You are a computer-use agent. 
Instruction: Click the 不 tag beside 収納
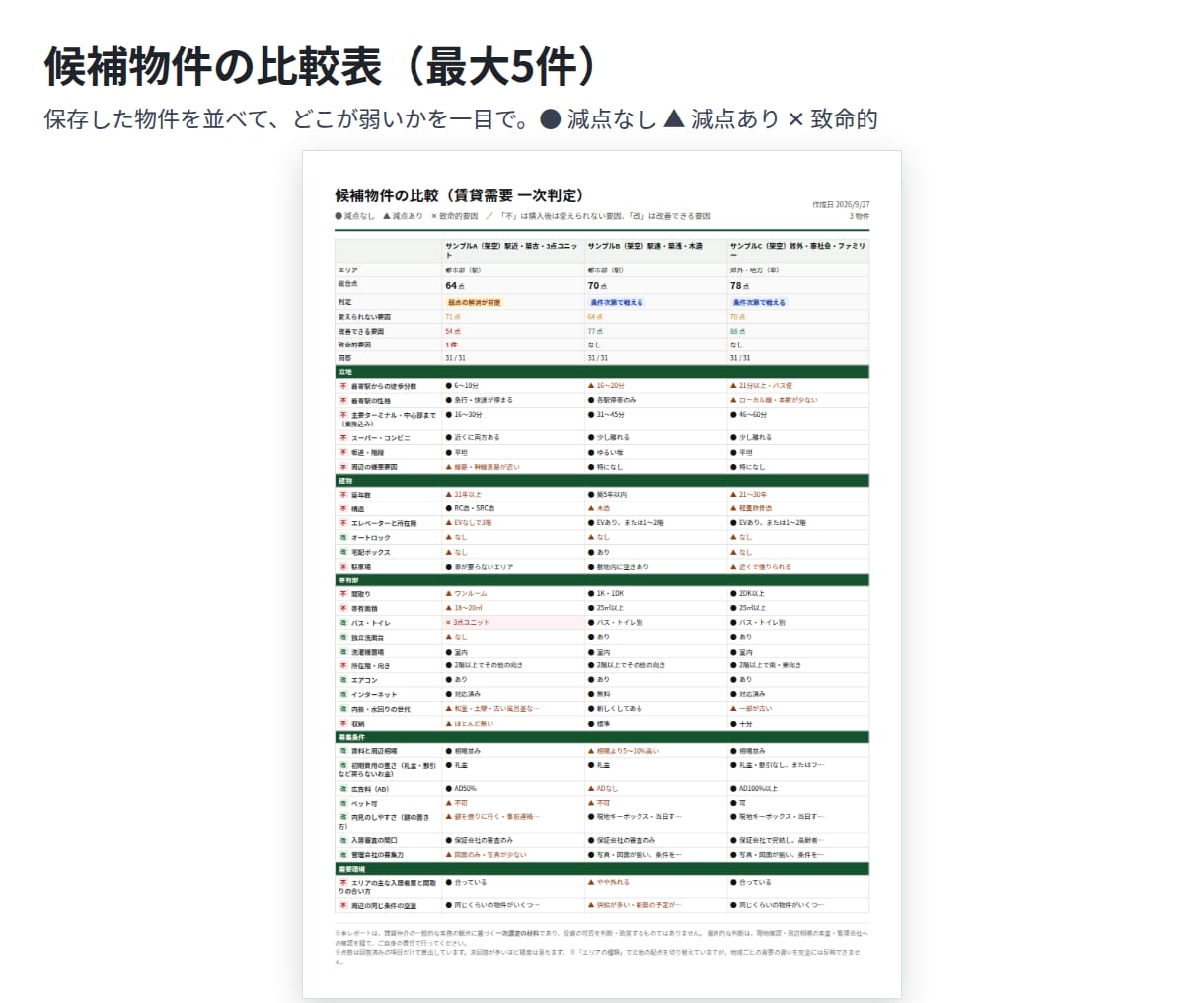(x=343, y=724)
